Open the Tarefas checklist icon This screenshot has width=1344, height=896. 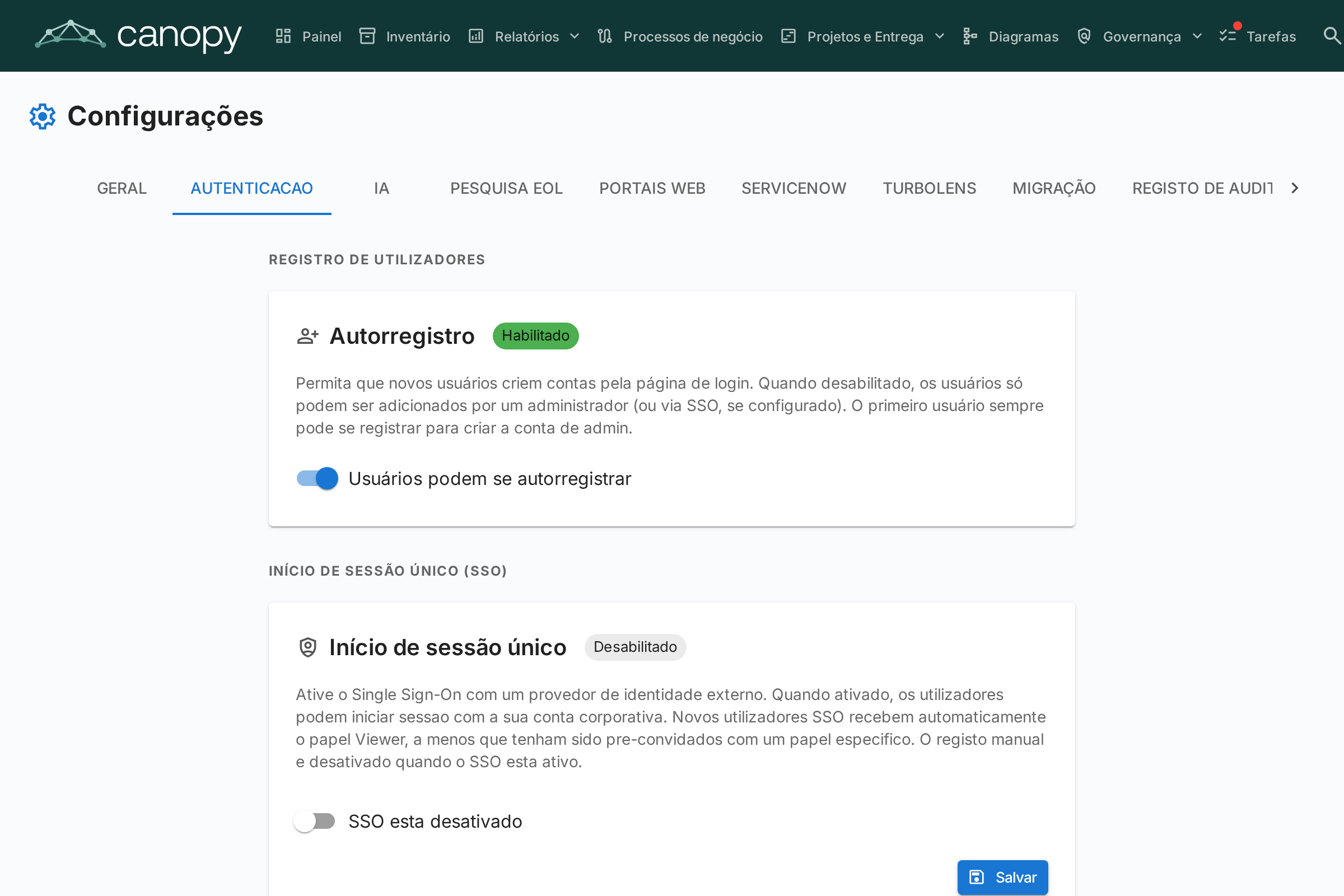pyautogui.click(x=1228, y=36)
